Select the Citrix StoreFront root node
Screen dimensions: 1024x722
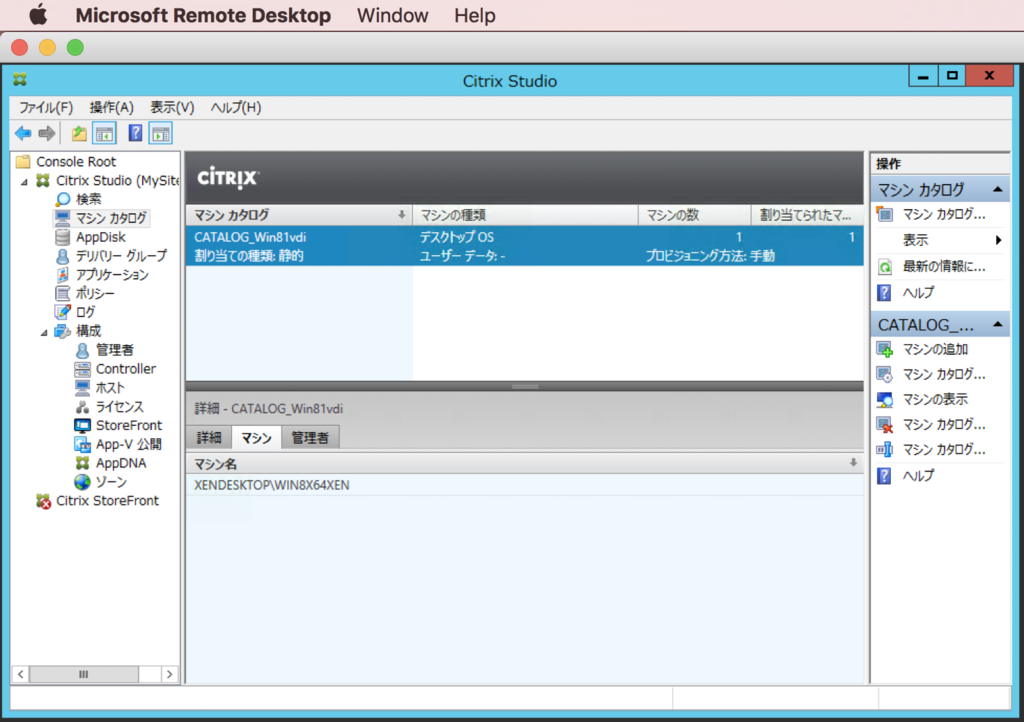[107, 501]
